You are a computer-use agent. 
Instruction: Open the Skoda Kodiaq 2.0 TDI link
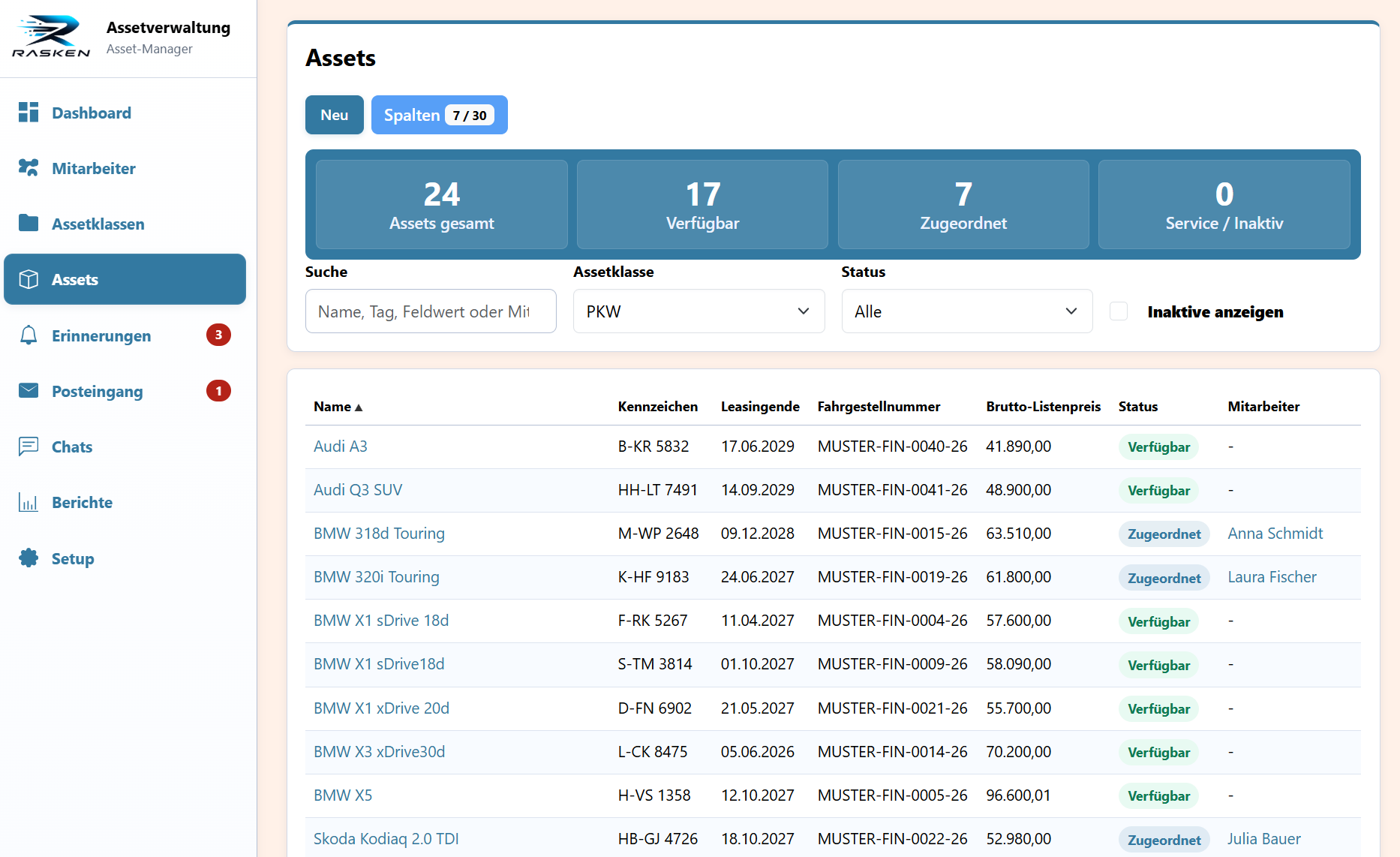tap(386, 839)
